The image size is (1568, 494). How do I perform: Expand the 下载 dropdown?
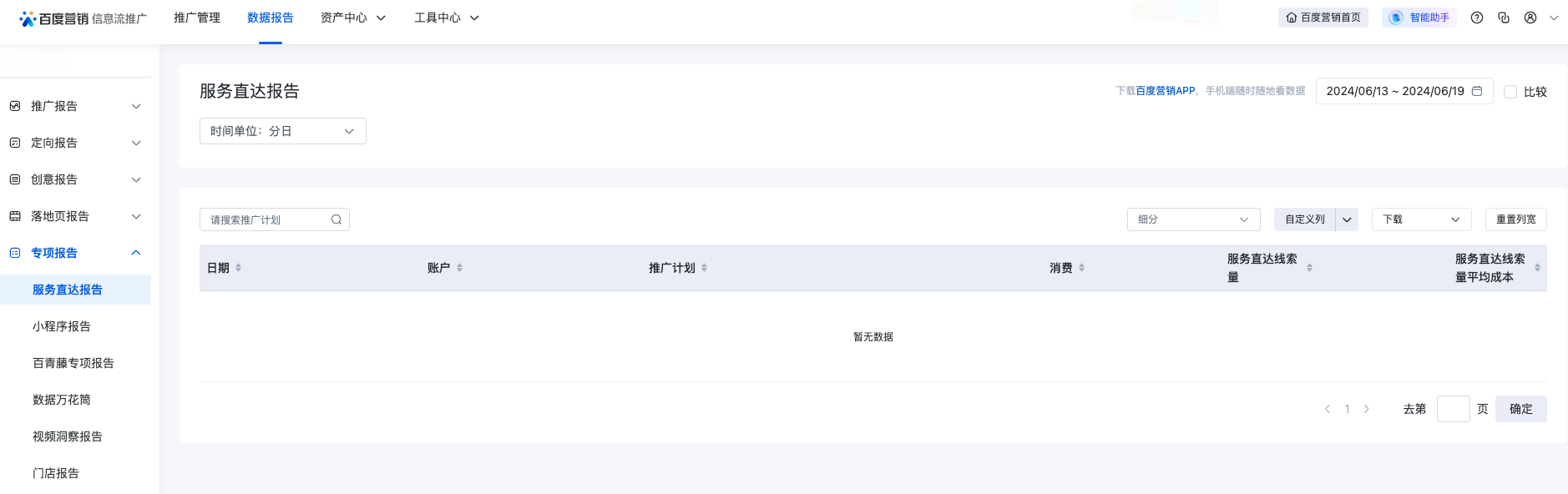[x=1421, y=219]
